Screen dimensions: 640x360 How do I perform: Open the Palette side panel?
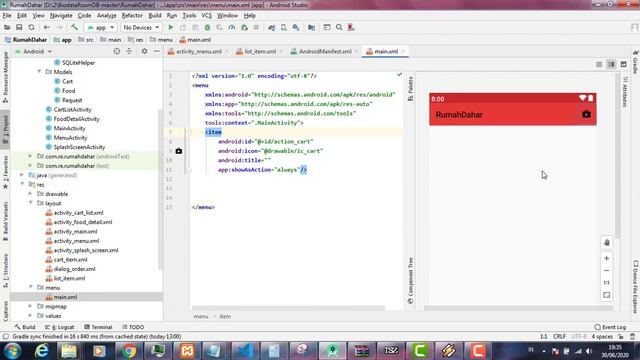coord(410,89)
